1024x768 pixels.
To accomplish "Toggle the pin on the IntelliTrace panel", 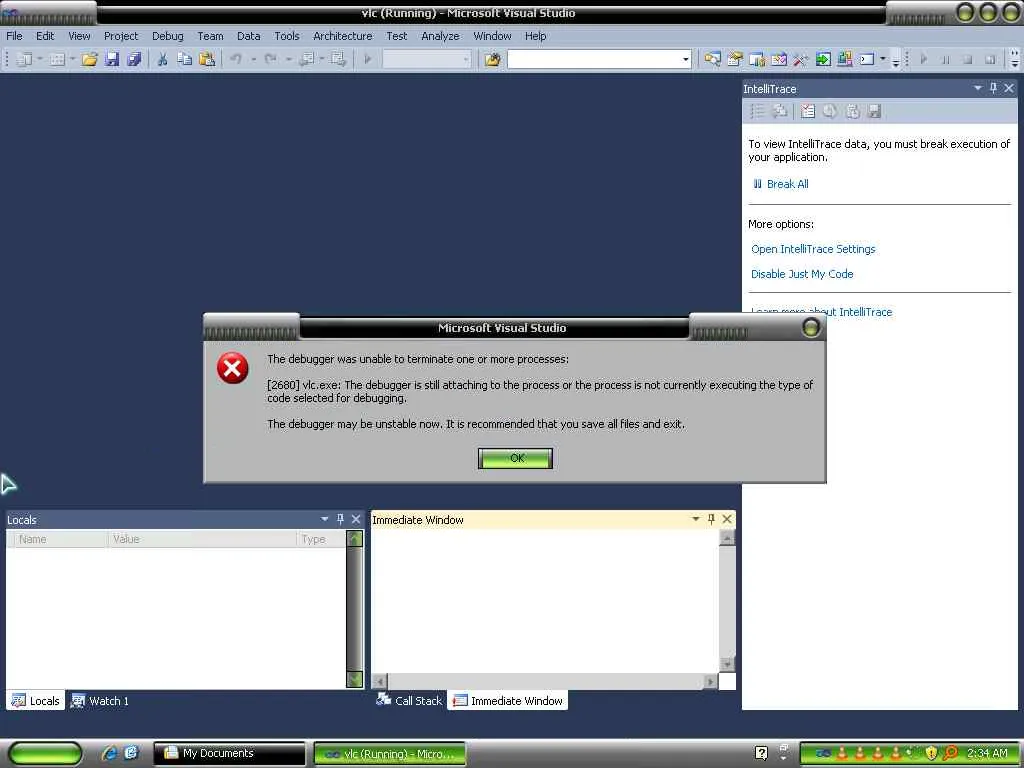I will coord(993,88).
